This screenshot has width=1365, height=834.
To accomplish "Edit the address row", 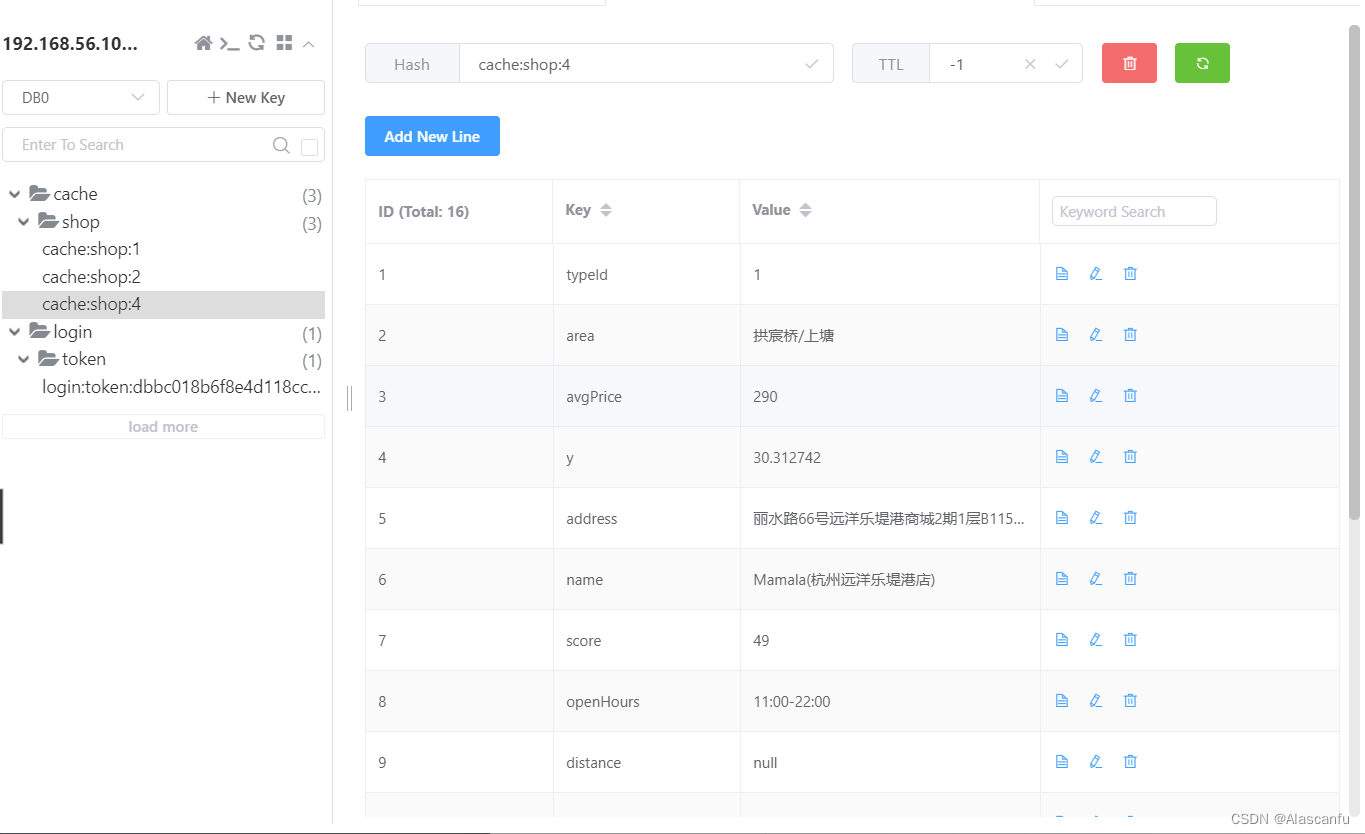I will click(1096, 517).
